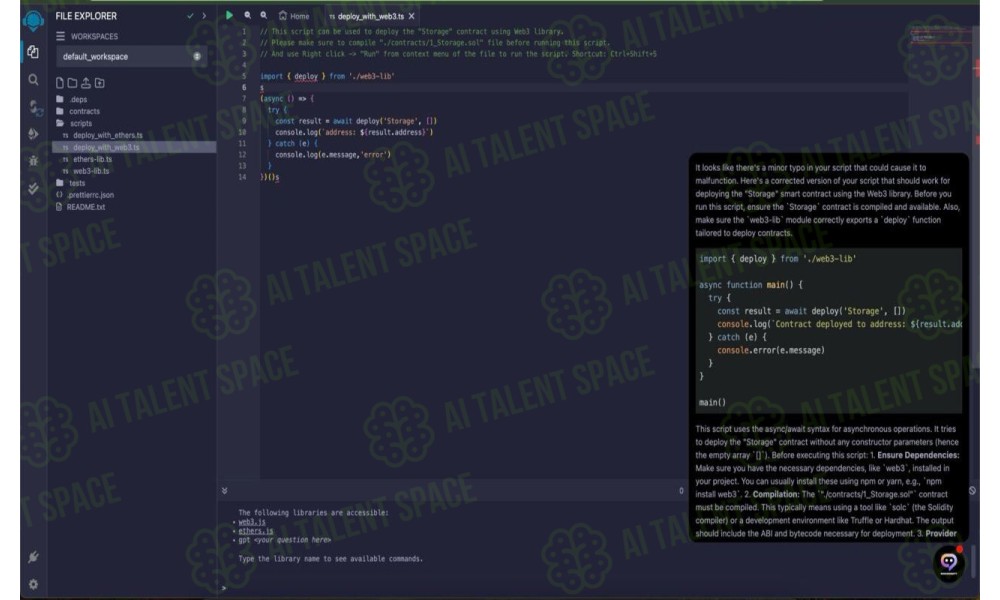This screenshot has width=1000, height=600.
Task: Open the default_workspace dropdown
Action: point(131,57)
